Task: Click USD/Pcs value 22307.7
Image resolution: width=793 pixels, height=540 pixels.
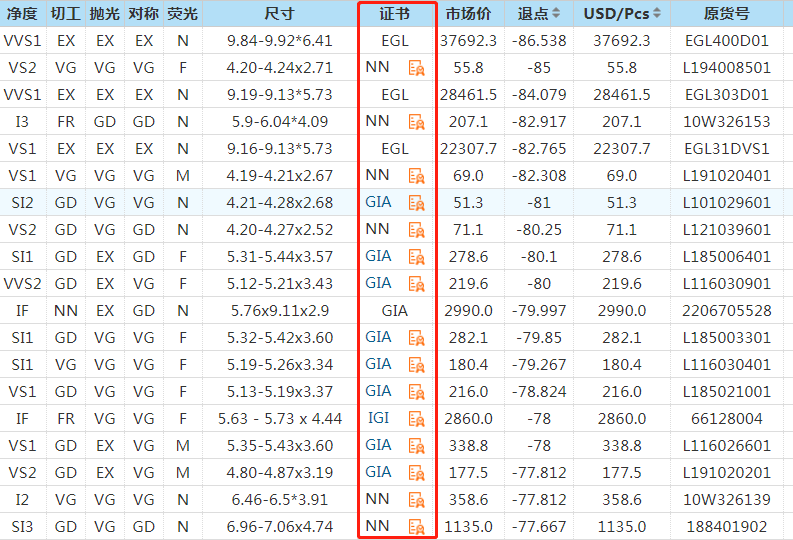Action: 622,149
